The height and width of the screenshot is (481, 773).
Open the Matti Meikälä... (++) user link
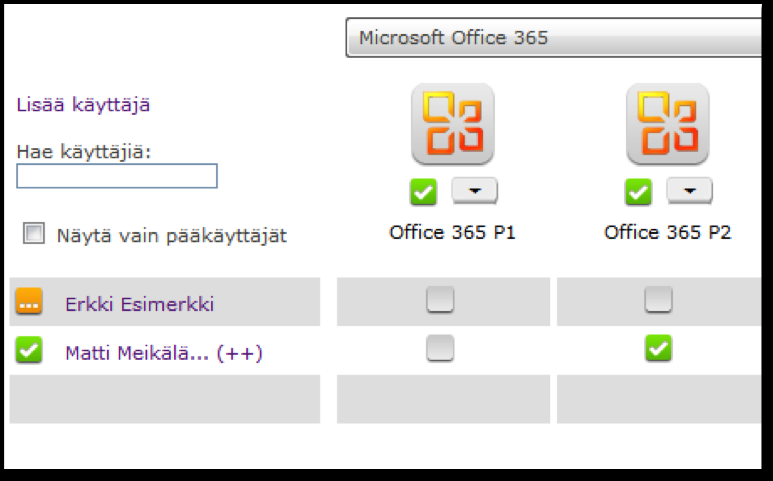164,353
